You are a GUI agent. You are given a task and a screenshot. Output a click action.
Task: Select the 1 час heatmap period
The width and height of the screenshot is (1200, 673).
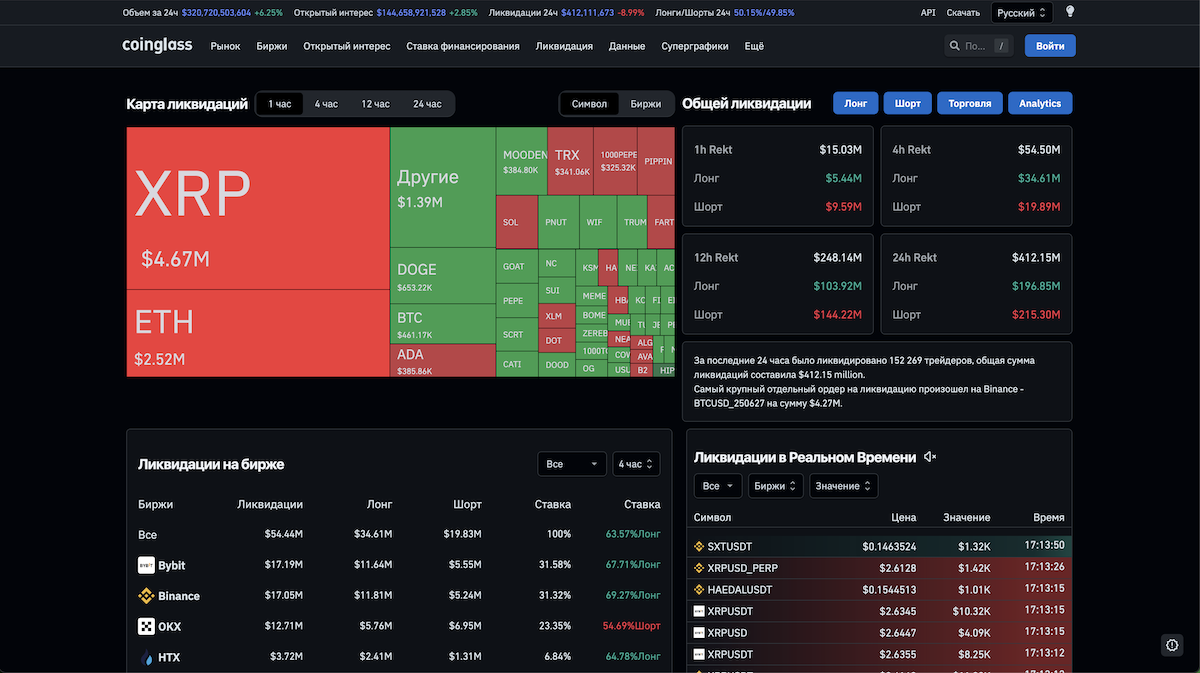coord(279,104)
